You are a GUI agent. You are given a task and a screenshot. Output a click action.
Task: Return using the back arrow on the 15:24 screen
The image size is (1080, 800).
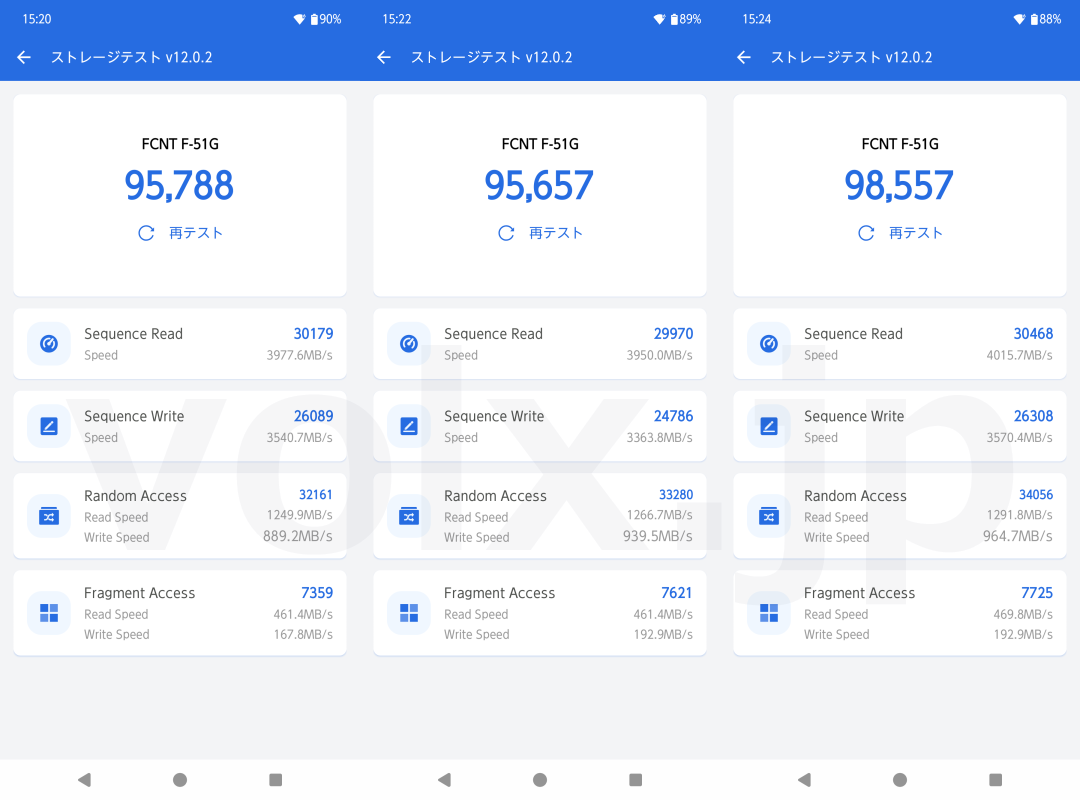click(x=744, y=57)
